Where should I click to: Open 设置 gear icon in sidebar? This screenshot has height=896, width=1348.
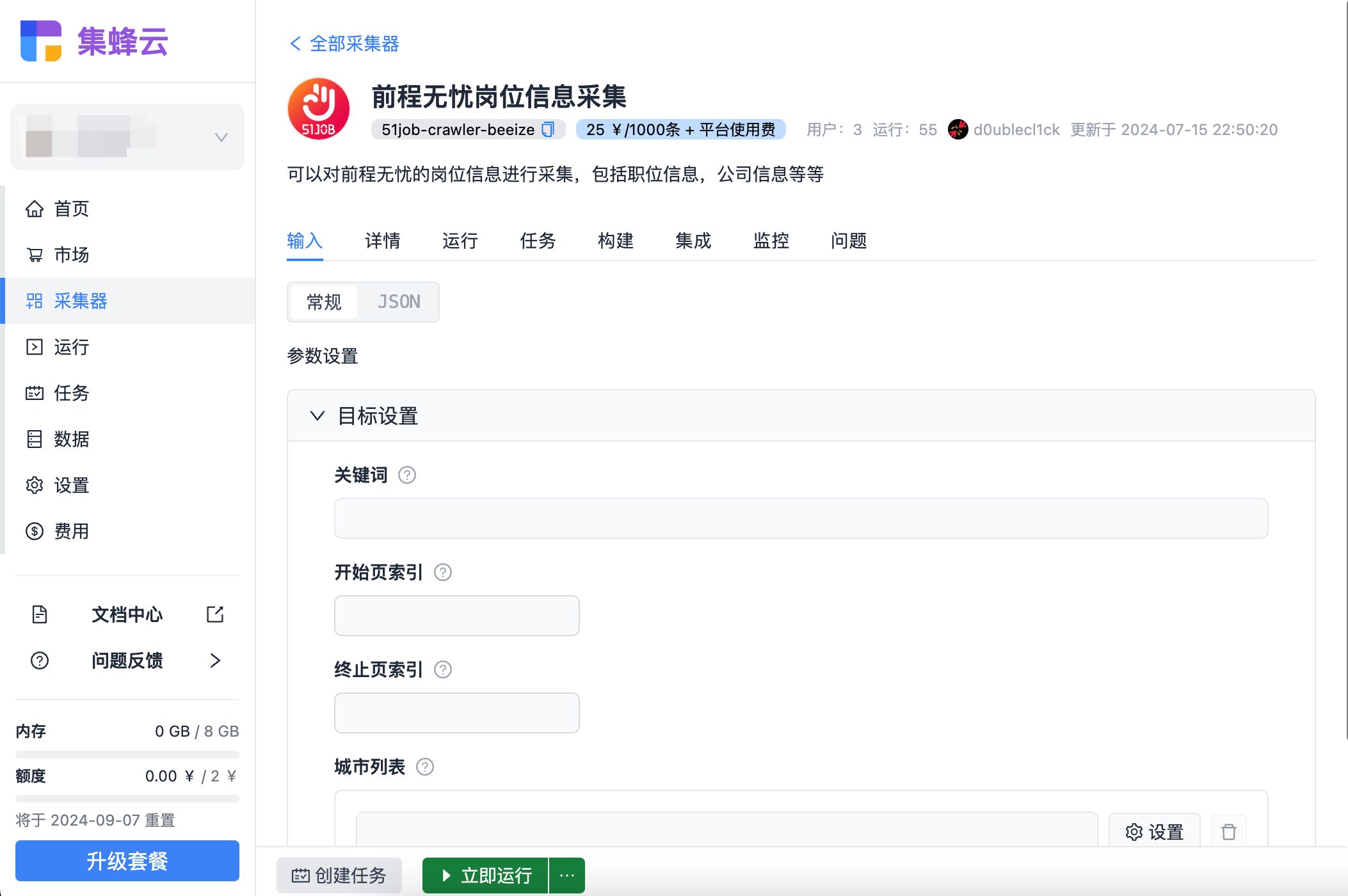[35, 485]
